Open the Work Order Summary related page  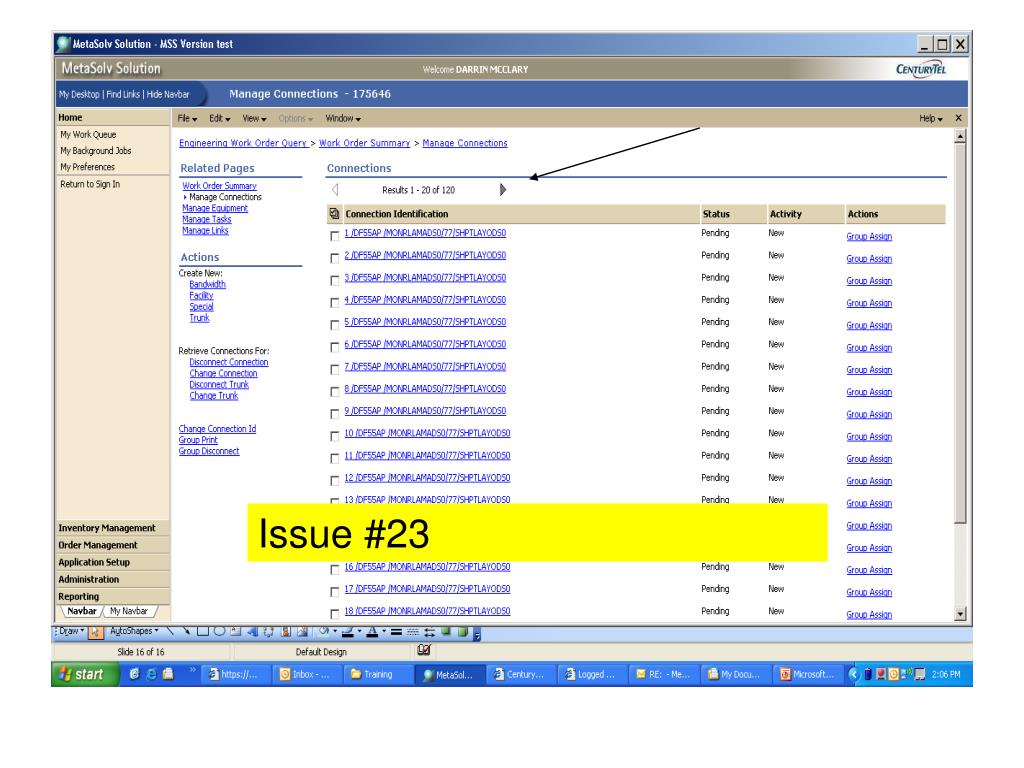point(219,186)
